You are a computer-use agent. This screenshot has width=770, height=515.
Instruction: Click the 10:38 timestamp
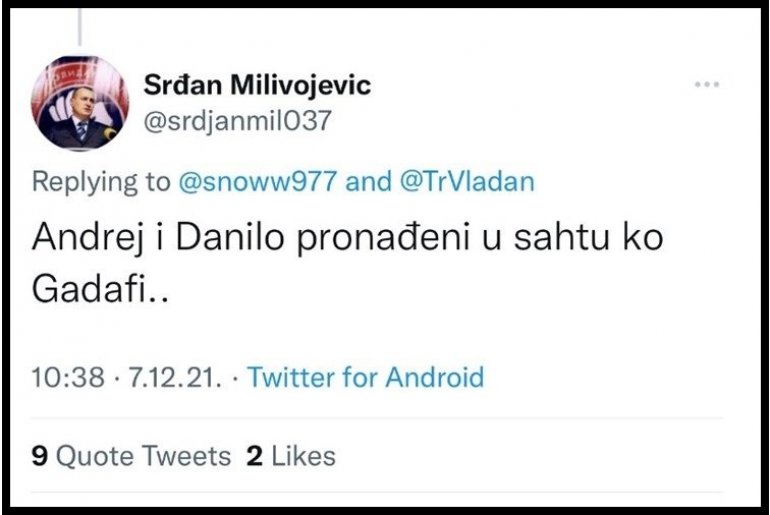[68, 378]
